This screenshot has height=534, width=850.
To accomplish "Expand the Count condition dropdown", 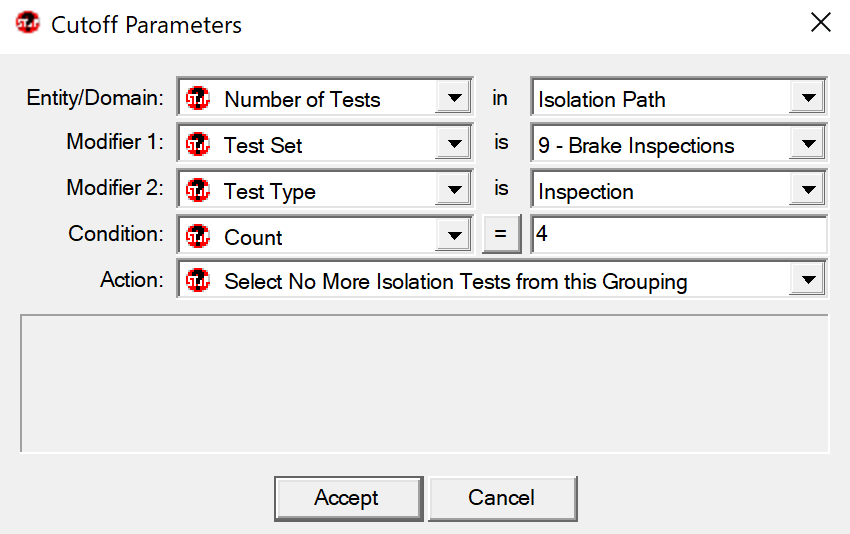I will tap(454, 235).
